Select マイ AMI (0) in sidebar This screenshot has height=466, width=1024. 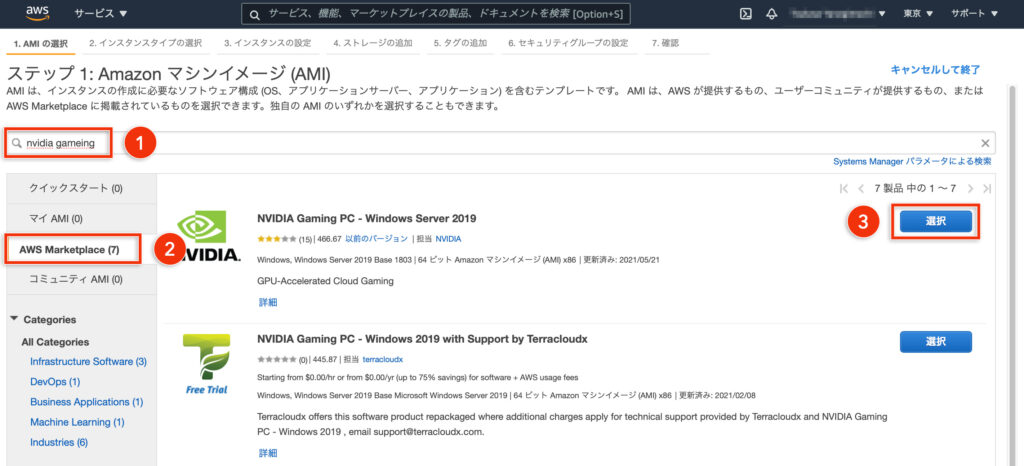click(x=82, y=219)
